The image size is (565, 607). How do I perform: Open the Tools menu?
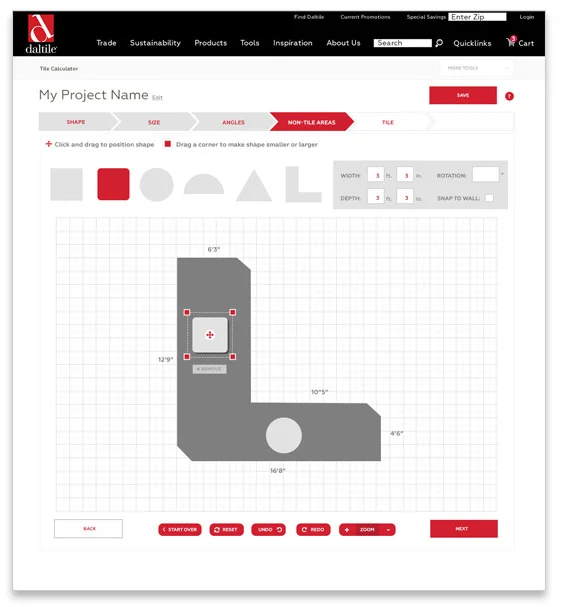click(250, 43)
